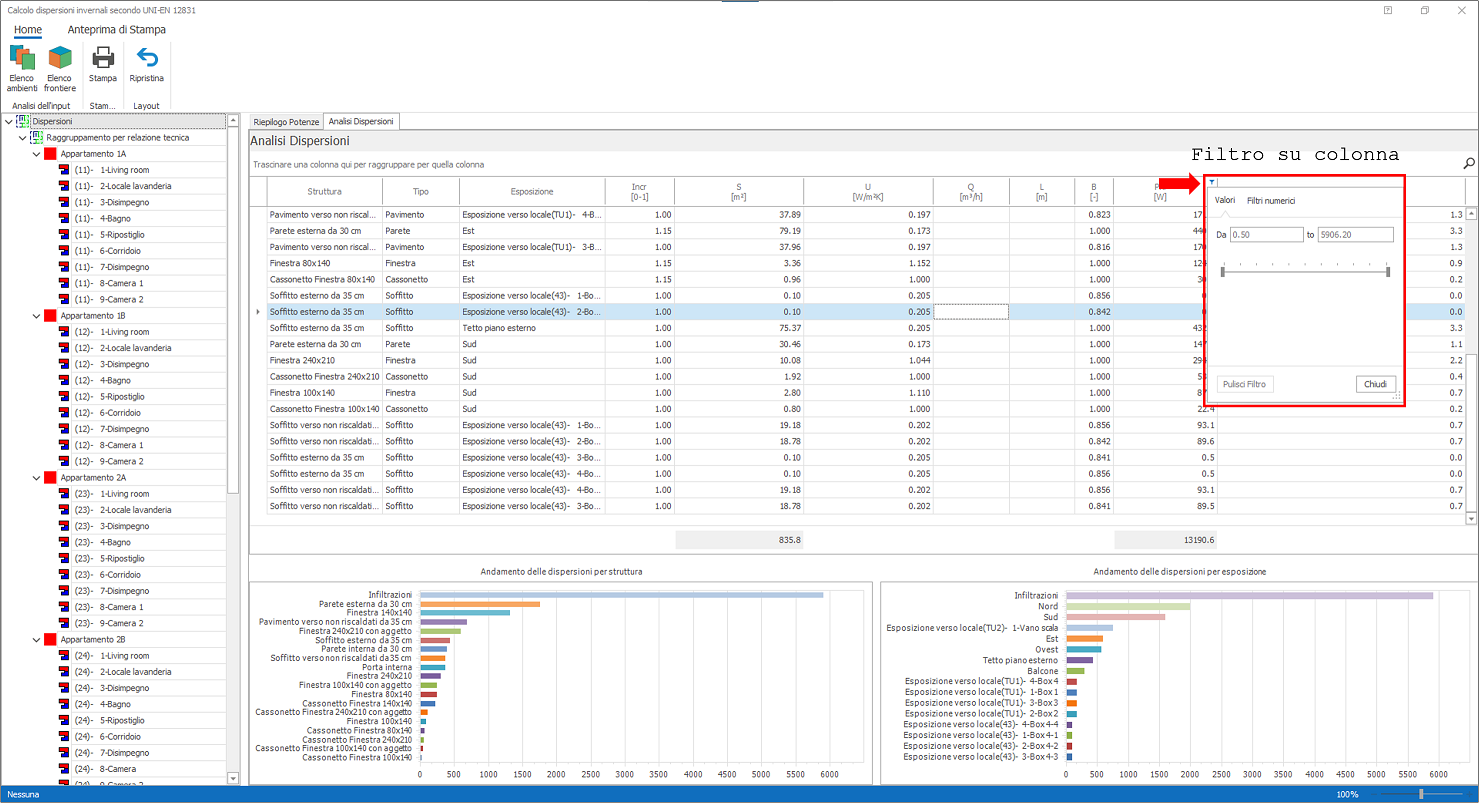Click the right handle of filter range slider

(1388, 271)
